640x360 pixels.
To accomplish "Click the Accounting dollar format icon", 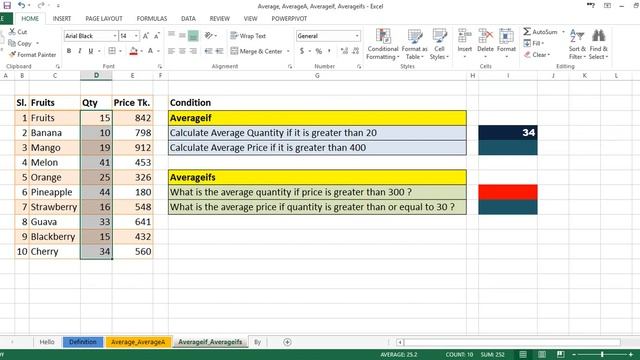I will point(302,51).
